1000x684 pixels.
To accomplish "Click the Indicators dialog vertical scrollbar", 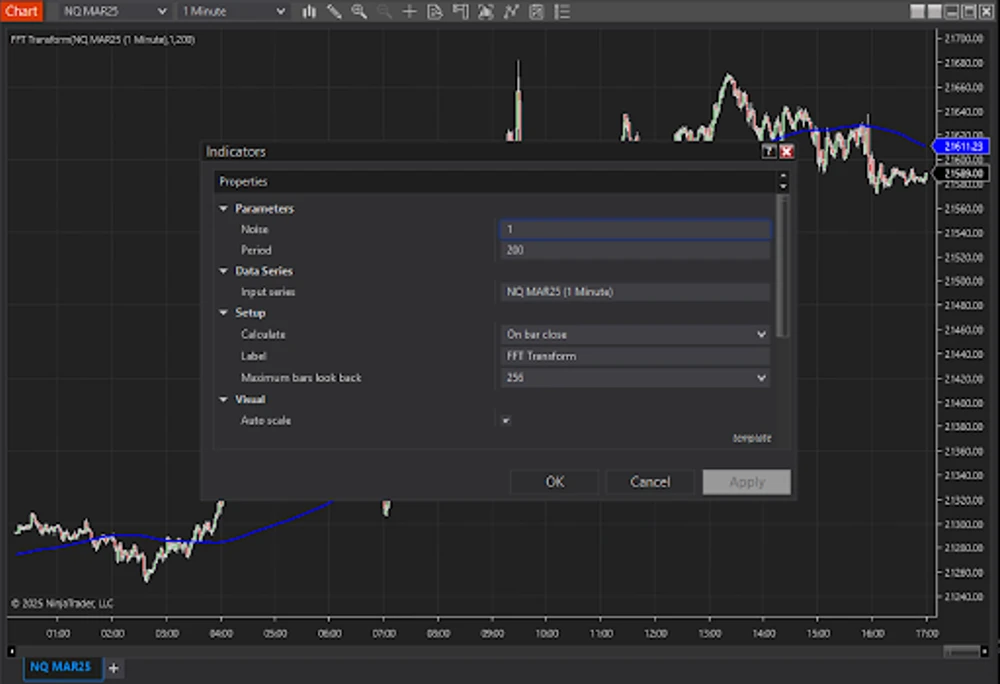I will click(x=783, y=266).
